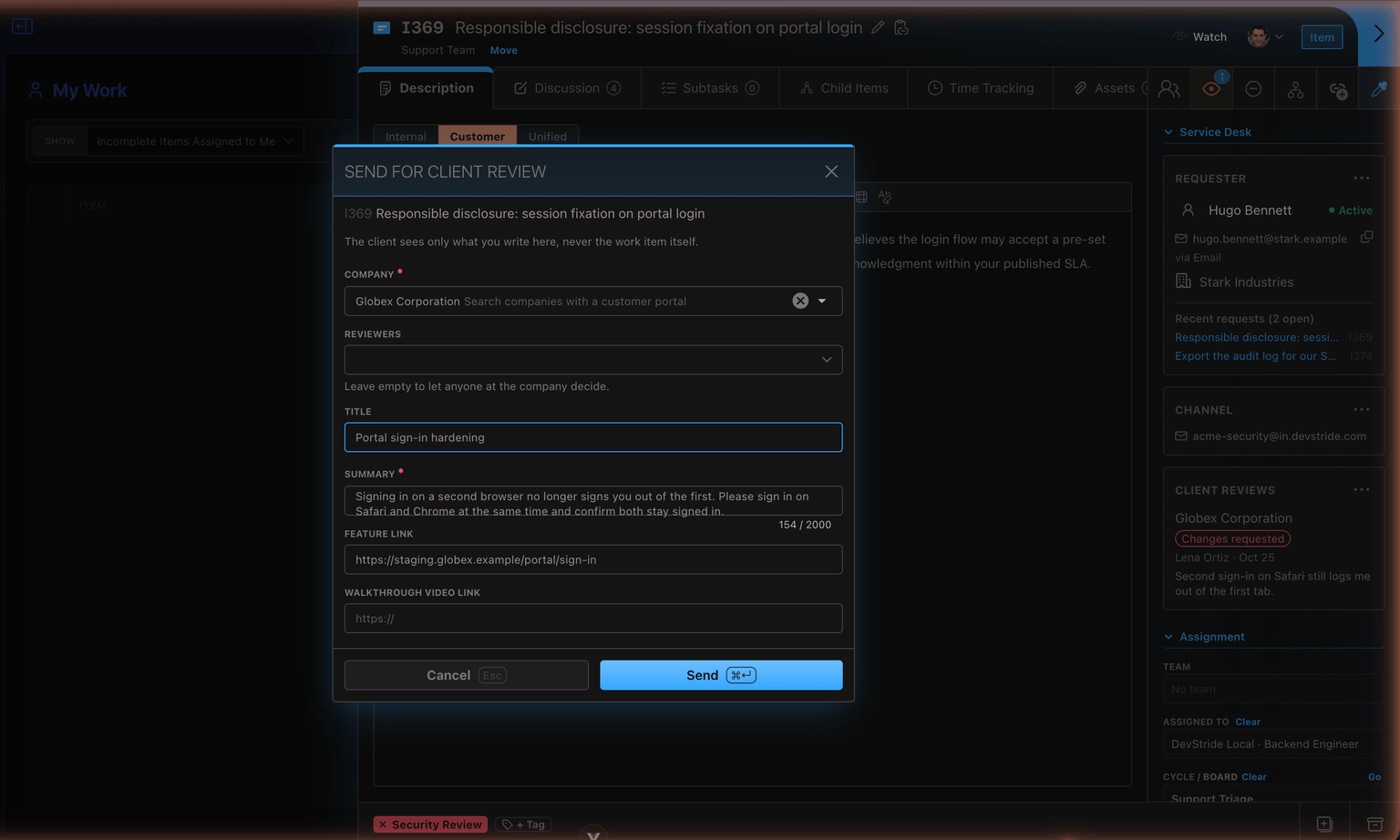Open recent request "Export the audit log"
The height and width of the screenshot is (840, 1400).
tap(1255, 356)
